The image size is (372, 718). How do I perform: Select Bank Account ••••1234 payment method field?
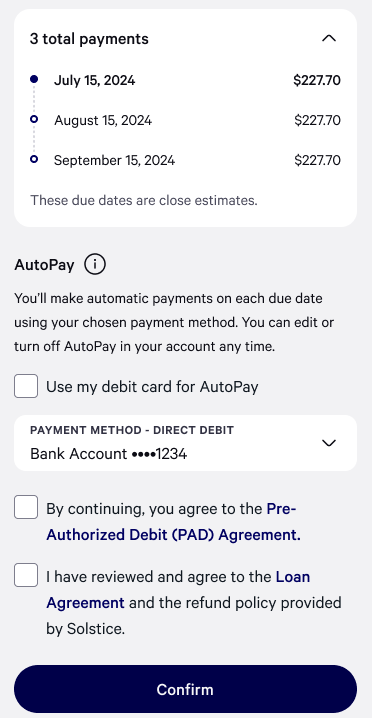[186, 443]
